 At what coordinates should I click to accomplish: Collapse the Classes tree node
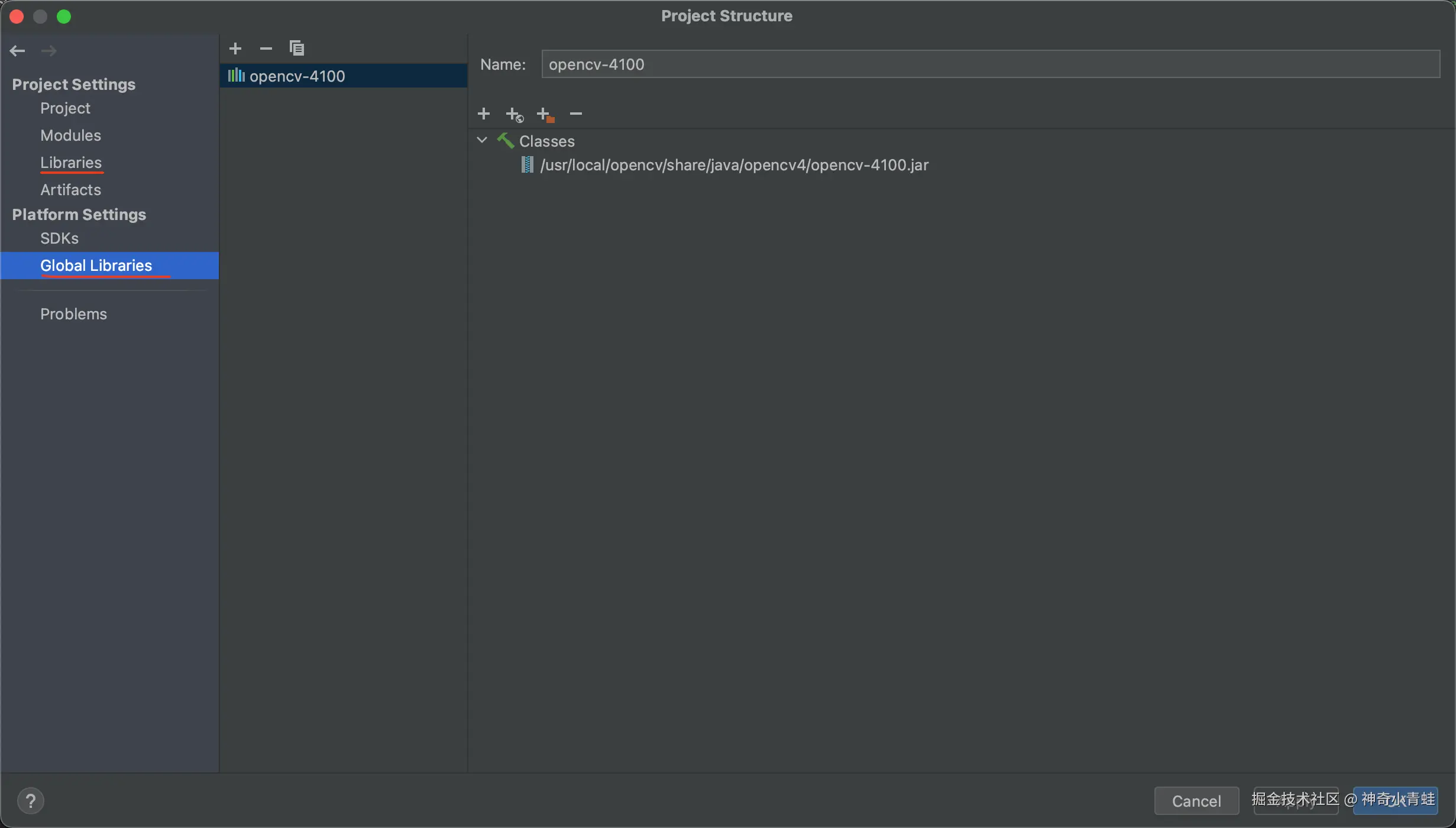(482, 141)
